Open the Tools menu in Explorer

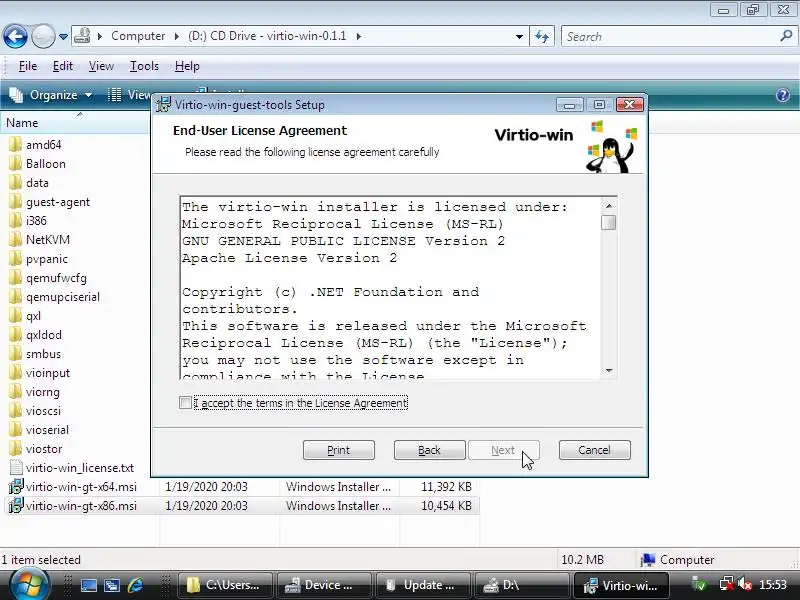tap(144, 66)
